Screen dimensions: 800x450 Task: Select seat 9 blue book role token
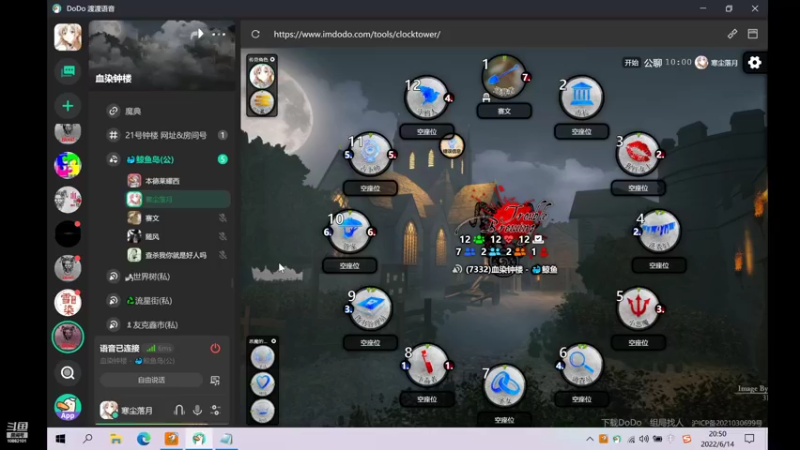(370, 308)
